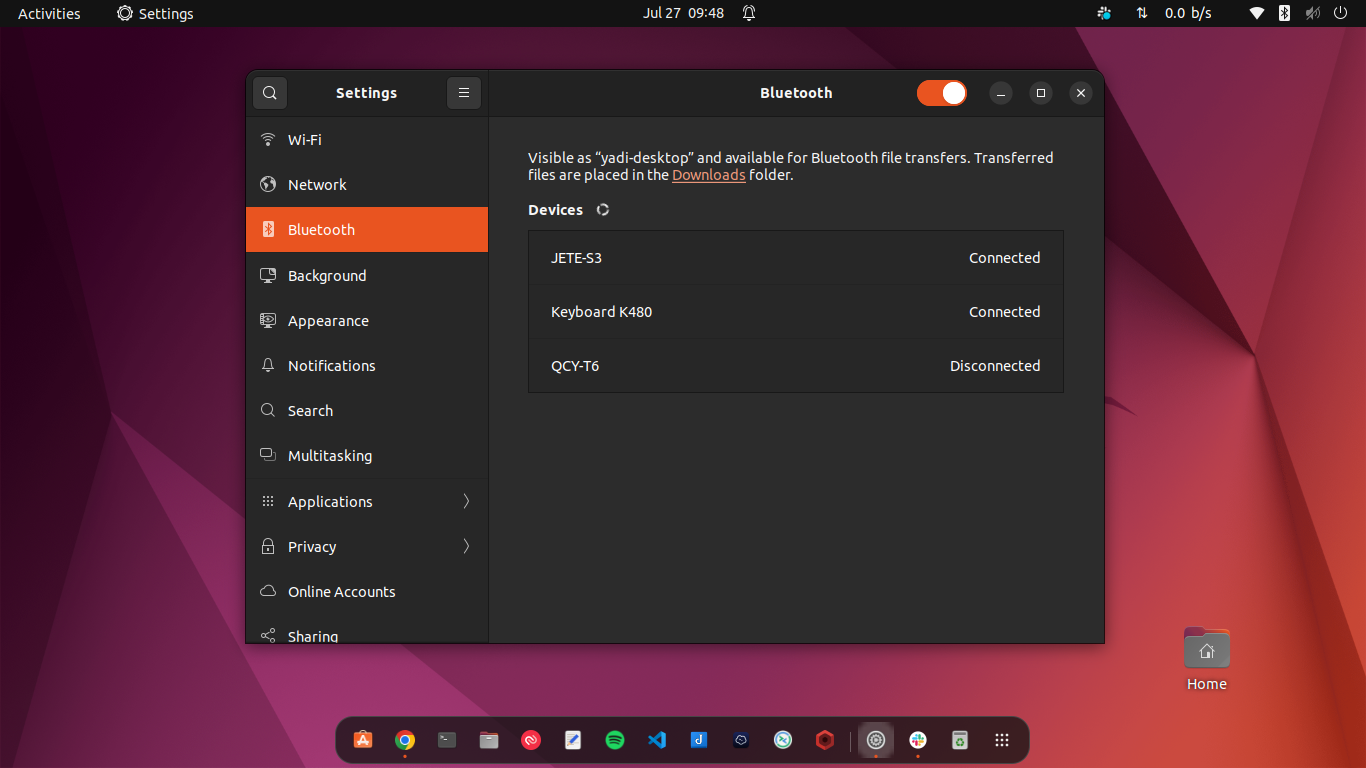This screenshot has width=1366, height=768.
Task: Open Activities overview
Action: coord(49,13)
